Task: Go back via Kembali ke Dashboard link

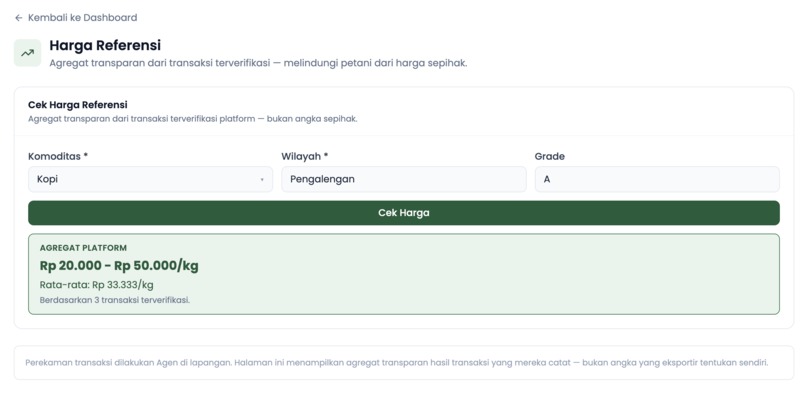Action: [x=76, y=18]
